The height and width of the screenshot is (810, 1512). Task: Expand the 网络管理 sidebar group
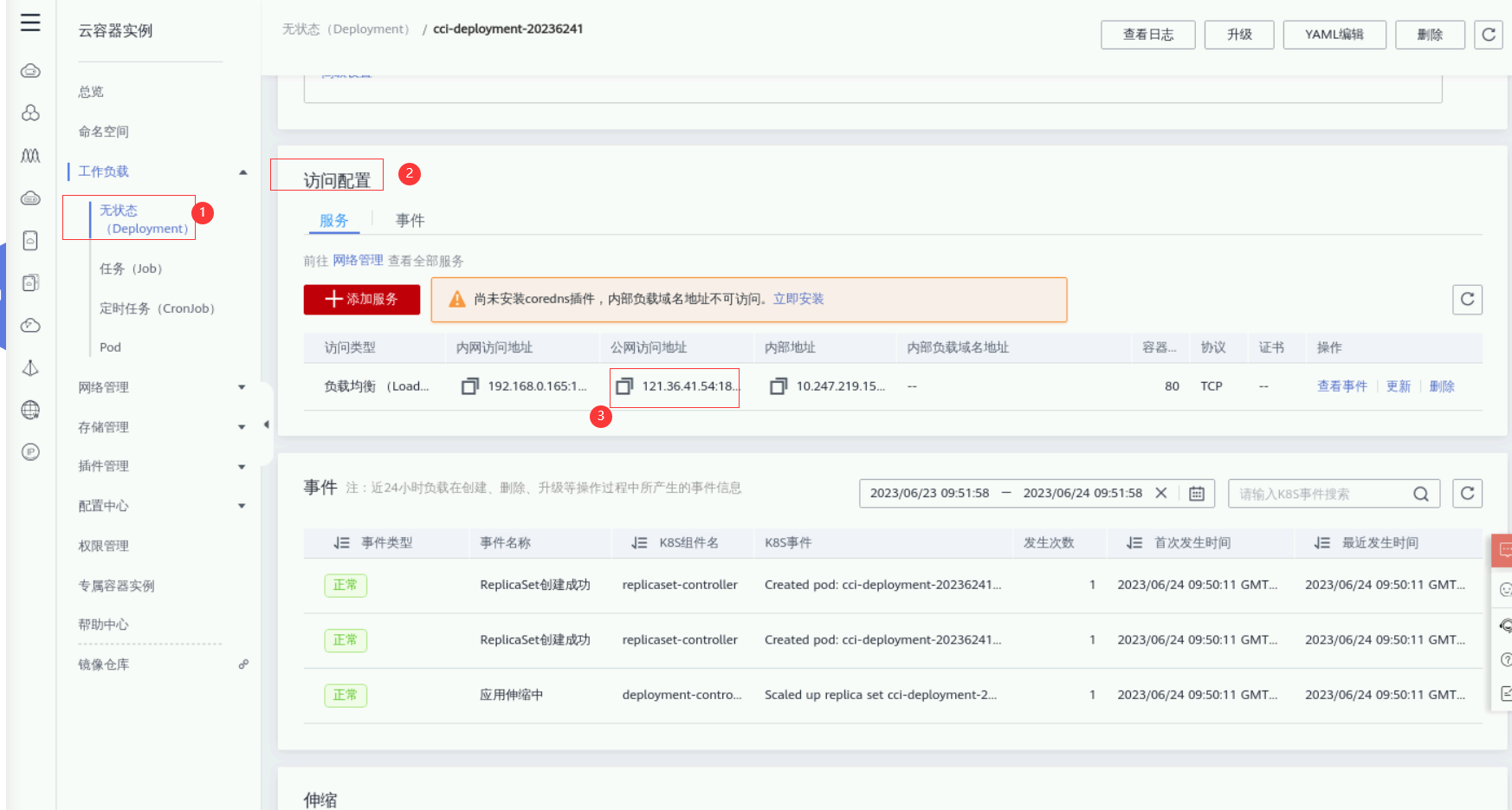pos(242,387)
